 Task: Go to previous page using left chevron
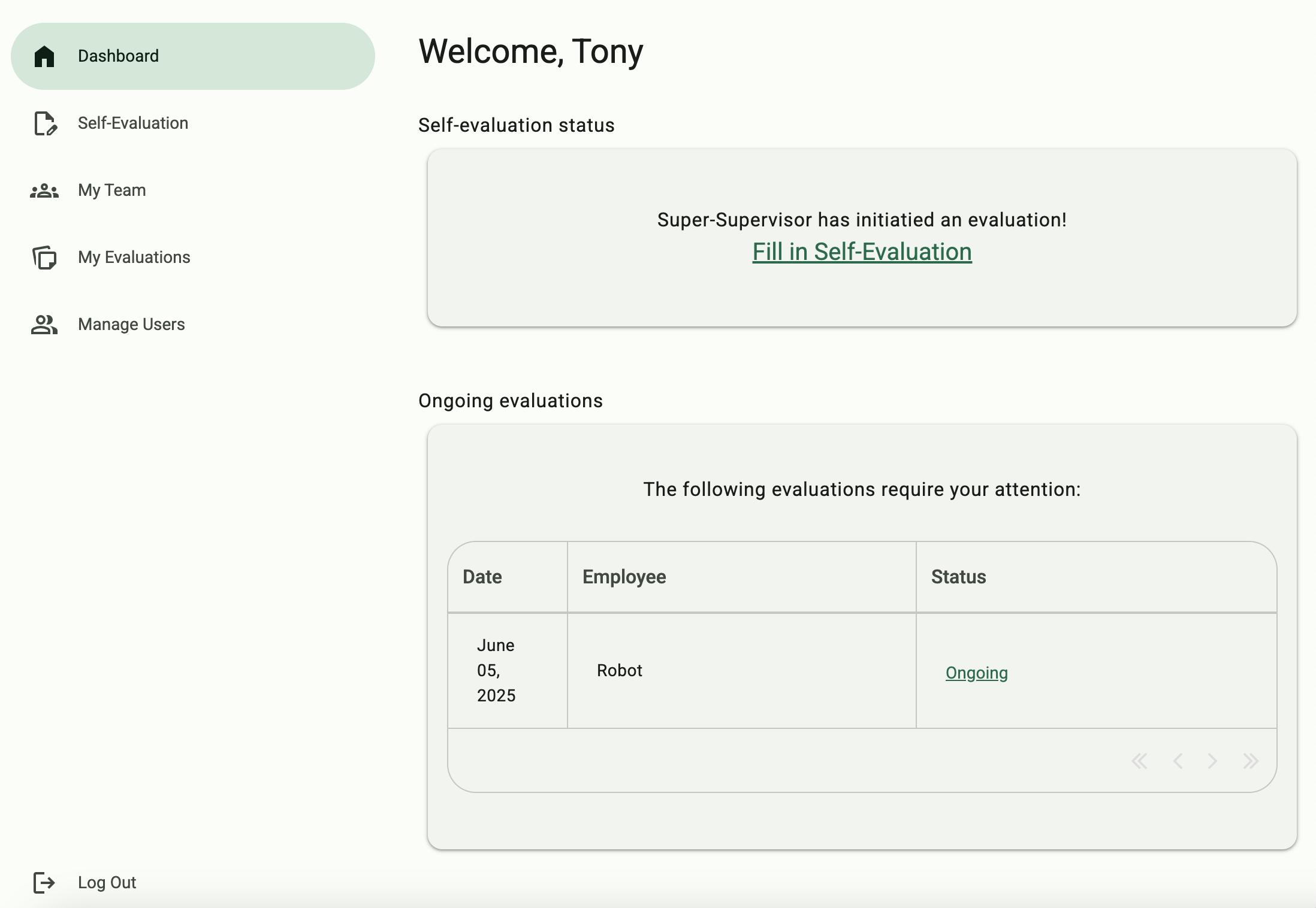tap(1178, 761)
